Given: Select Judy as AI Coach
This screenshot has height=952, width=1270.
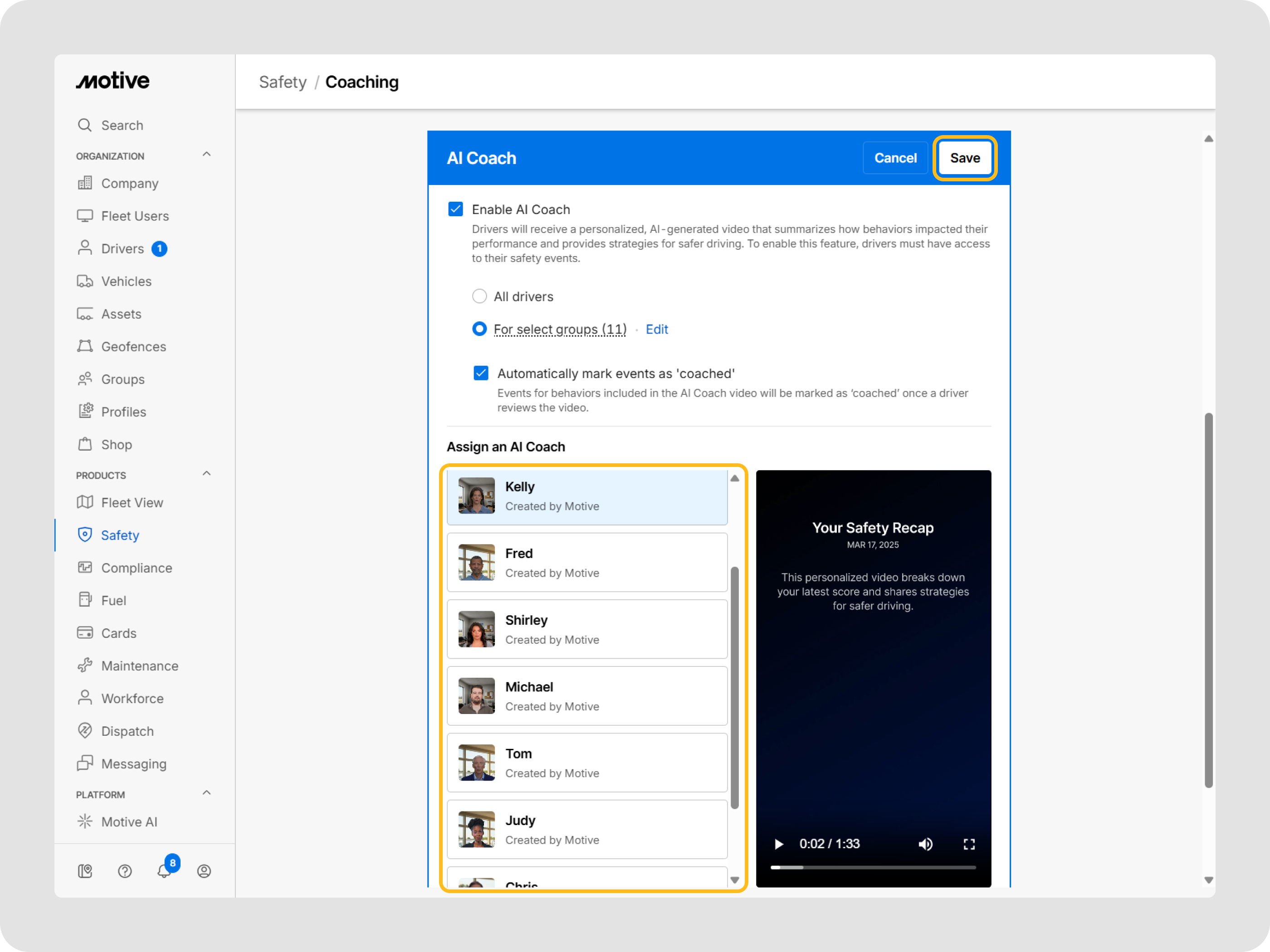Looking at the screenshot, I should (x=587, y=829).
